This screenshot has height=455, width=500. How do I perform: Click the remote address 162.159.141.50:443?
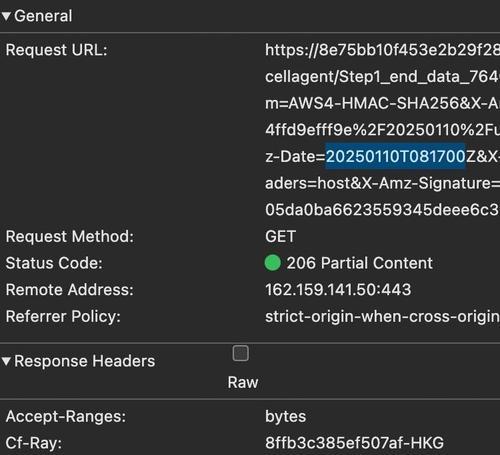(338, 290)
